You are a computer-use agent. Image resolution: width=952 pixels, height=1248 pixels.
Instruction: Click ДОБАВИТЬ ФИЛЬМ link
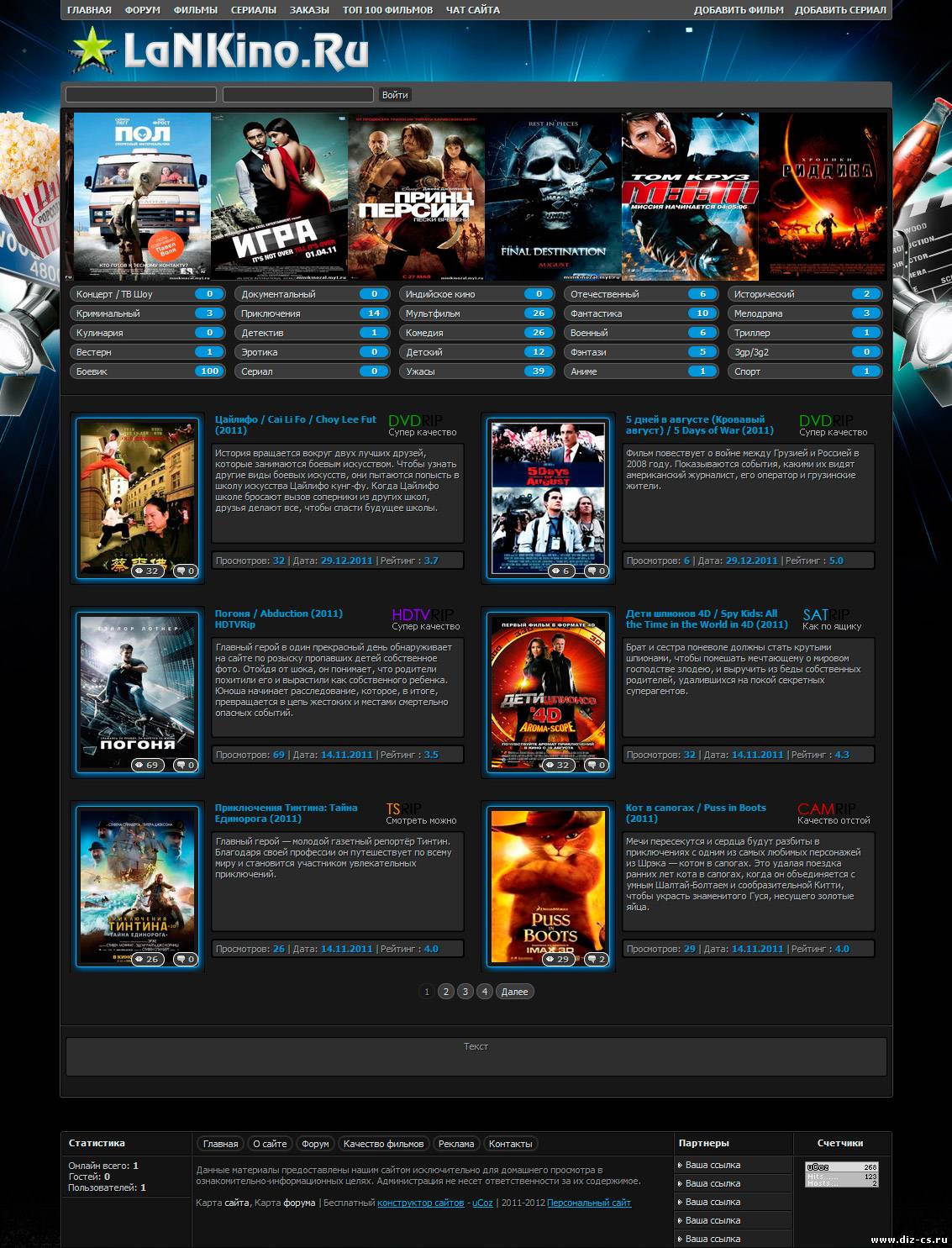(x=739, y=10)
